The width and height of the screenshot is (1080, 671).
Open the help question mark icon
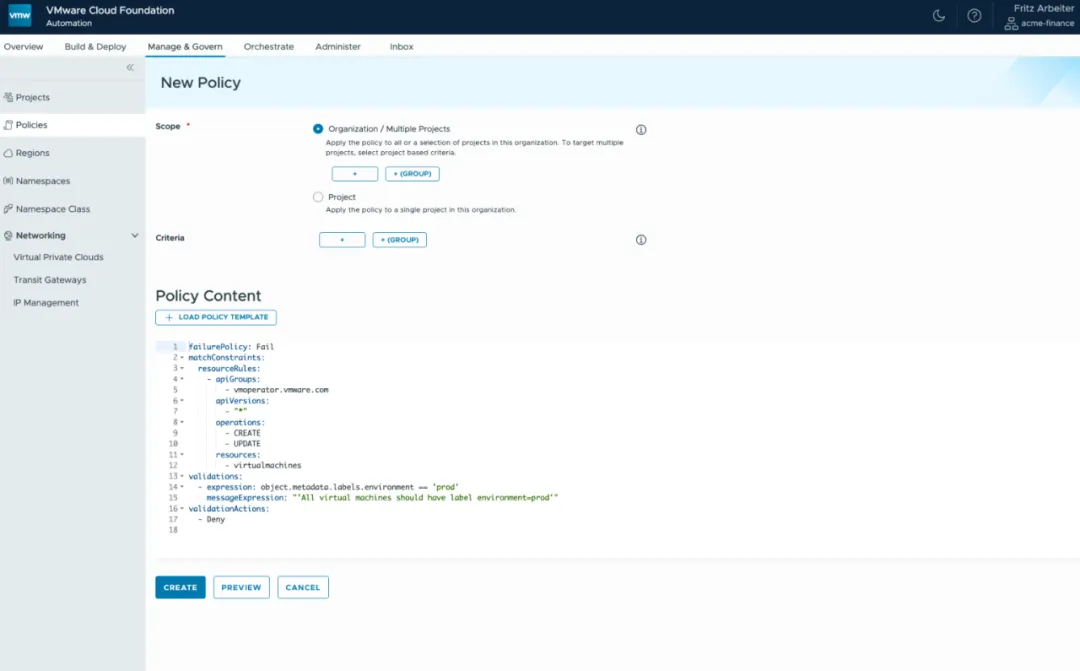974,16
